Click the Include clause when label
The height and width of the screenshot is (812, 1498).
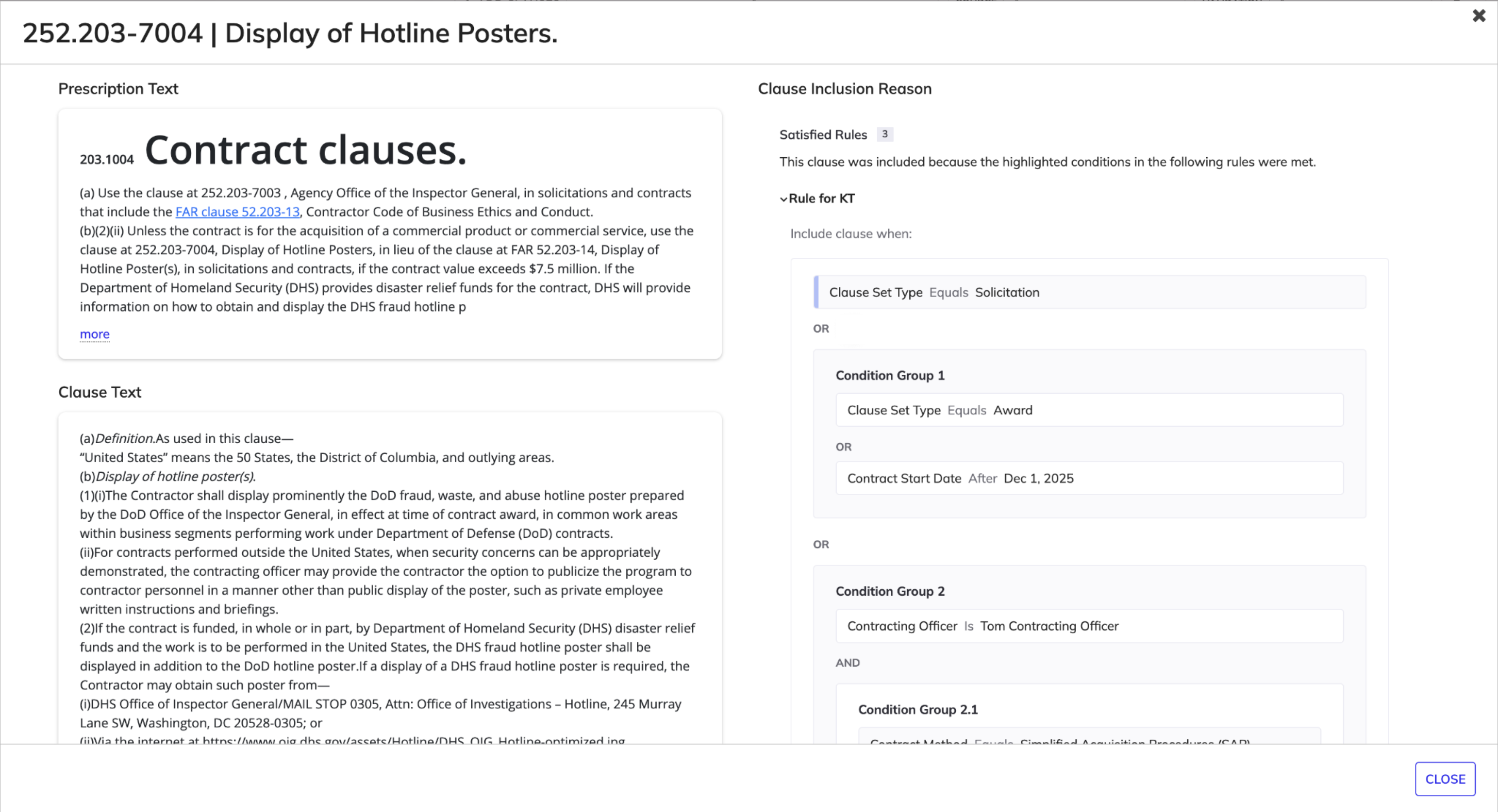point(851,234)
